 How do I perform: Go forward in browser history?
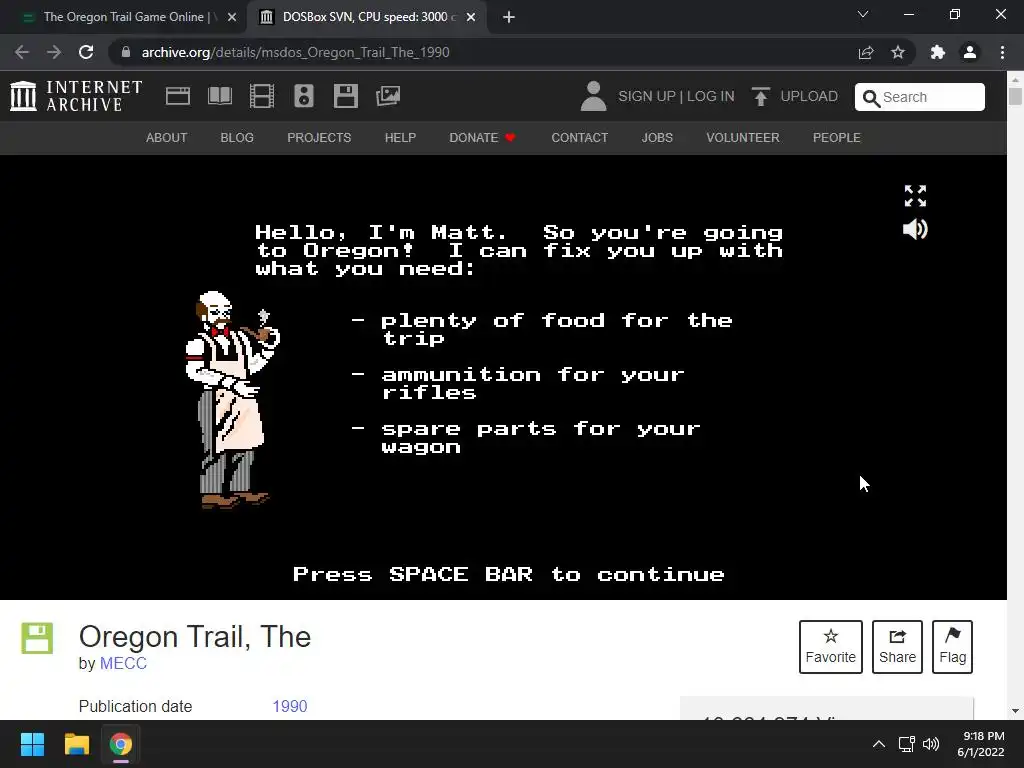(x=54, y=52)
